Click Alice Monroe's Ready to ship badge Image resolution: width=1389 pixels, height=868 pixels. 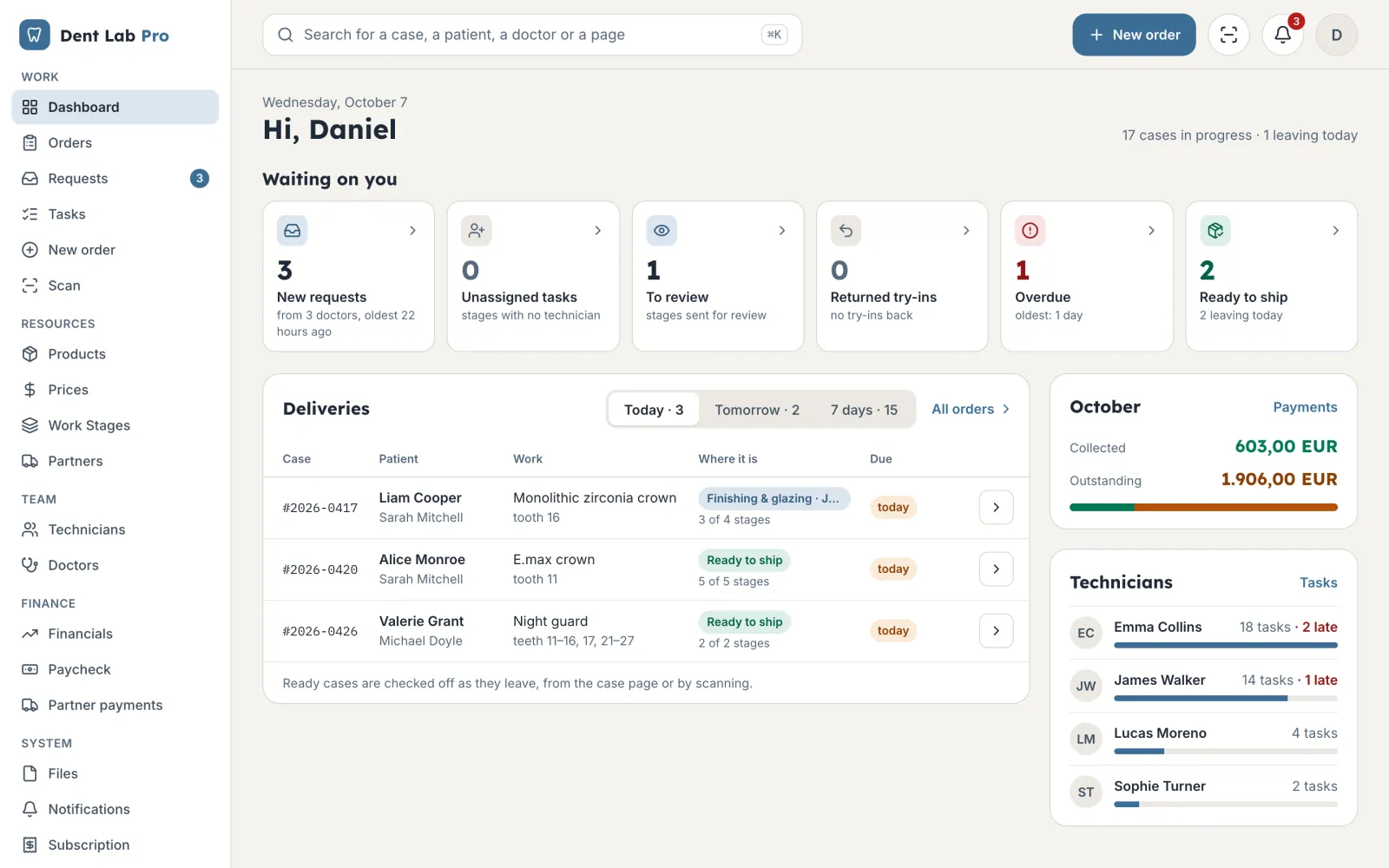tap(744, 560)
